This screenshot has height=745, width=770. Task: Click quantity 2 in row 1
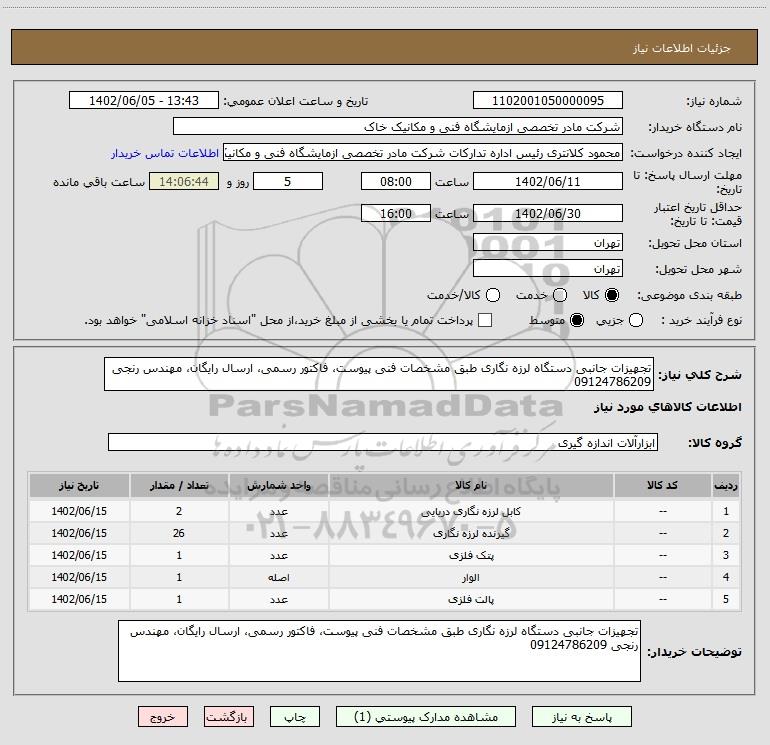tap(179, 511)
